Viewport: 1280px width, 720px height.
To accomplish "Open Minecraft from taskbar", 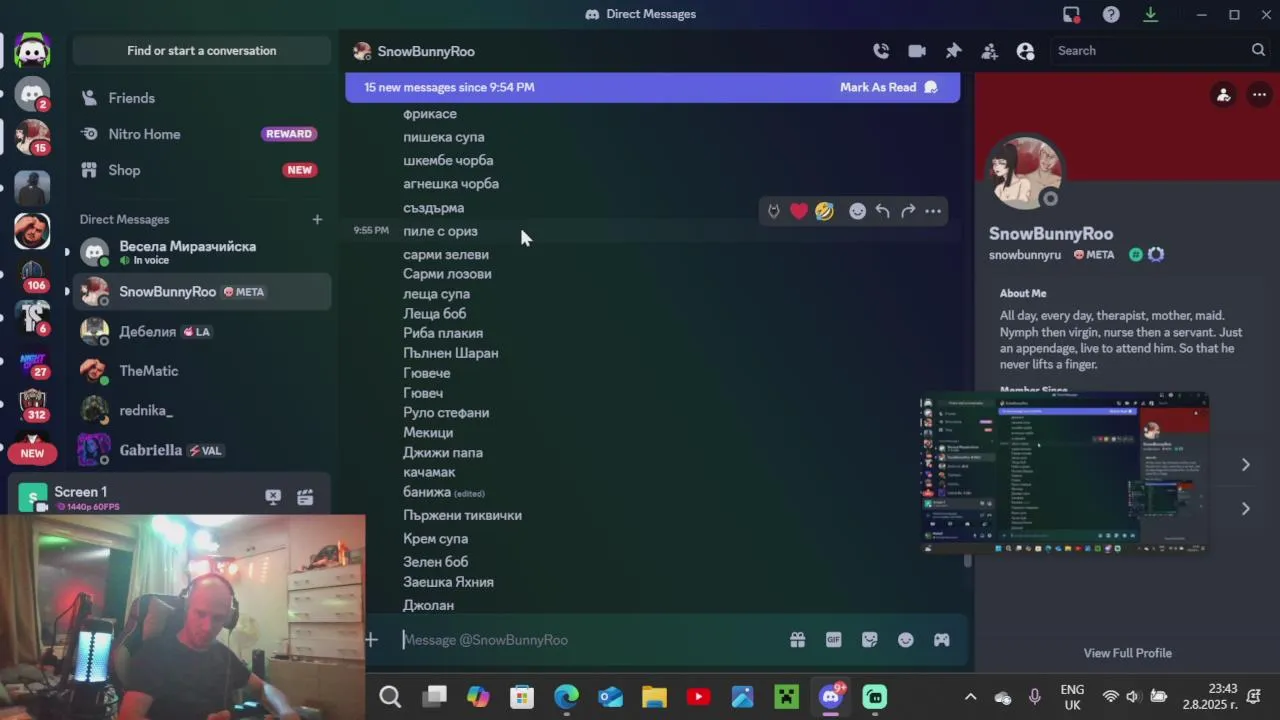I will pyautogui.click(x=787, y=697).
